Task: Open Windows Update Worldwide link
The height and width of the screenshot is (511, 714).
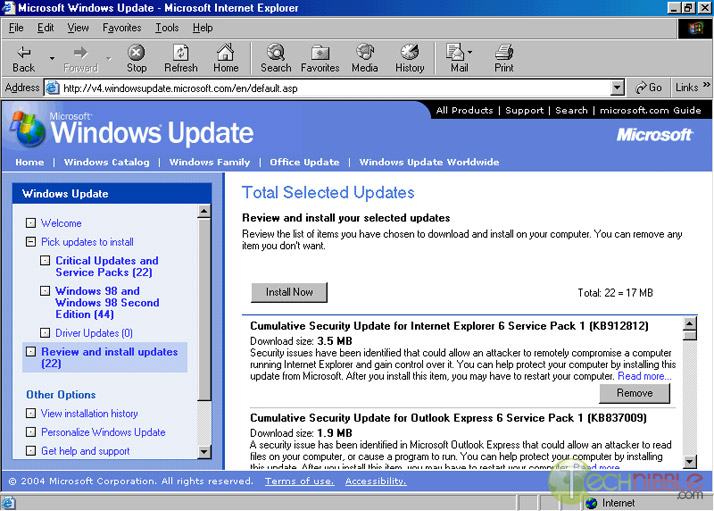Action: pyautogui.click(x=429, y=162)
